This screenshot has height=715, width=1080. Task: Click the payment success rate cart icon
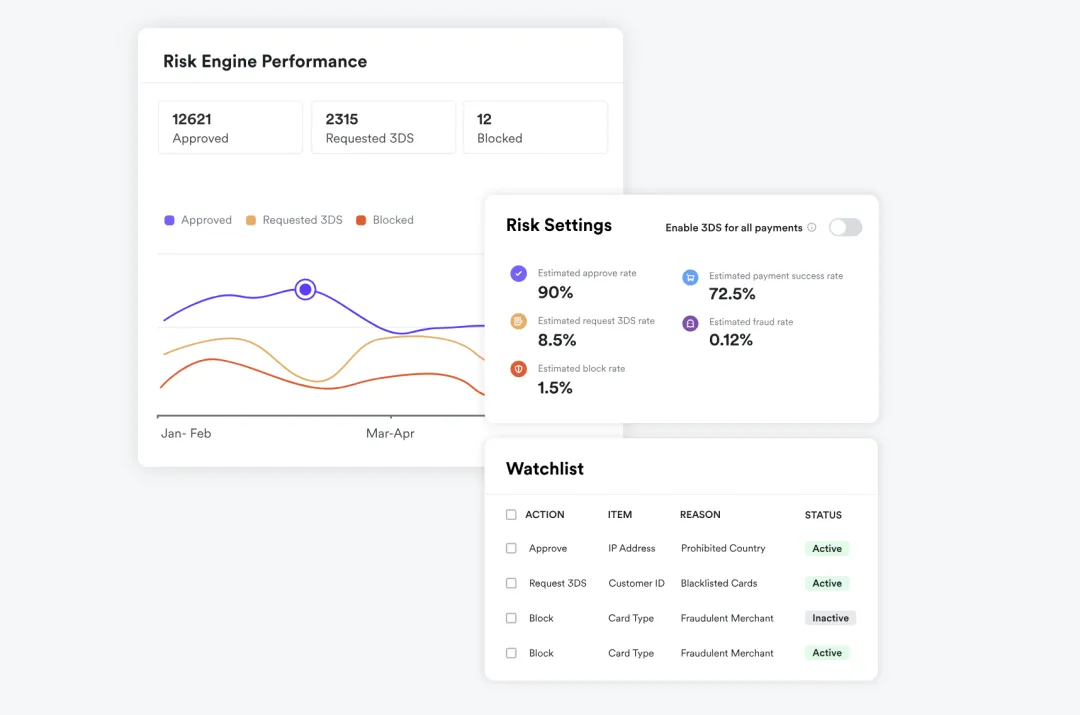pos(690,277)
